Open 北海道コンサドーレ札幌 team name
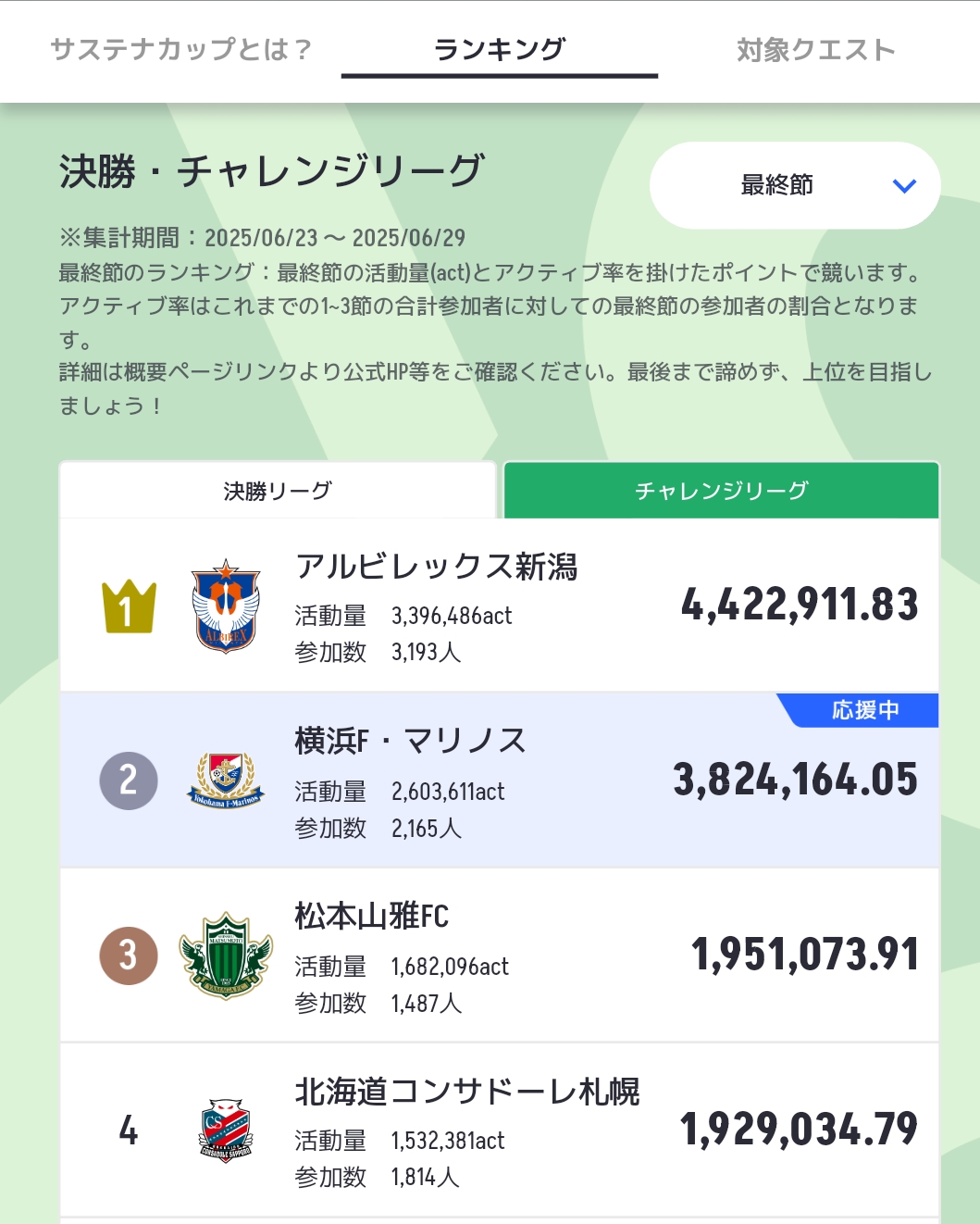This screenshot has height=1224, width=980. point(467,1092)
